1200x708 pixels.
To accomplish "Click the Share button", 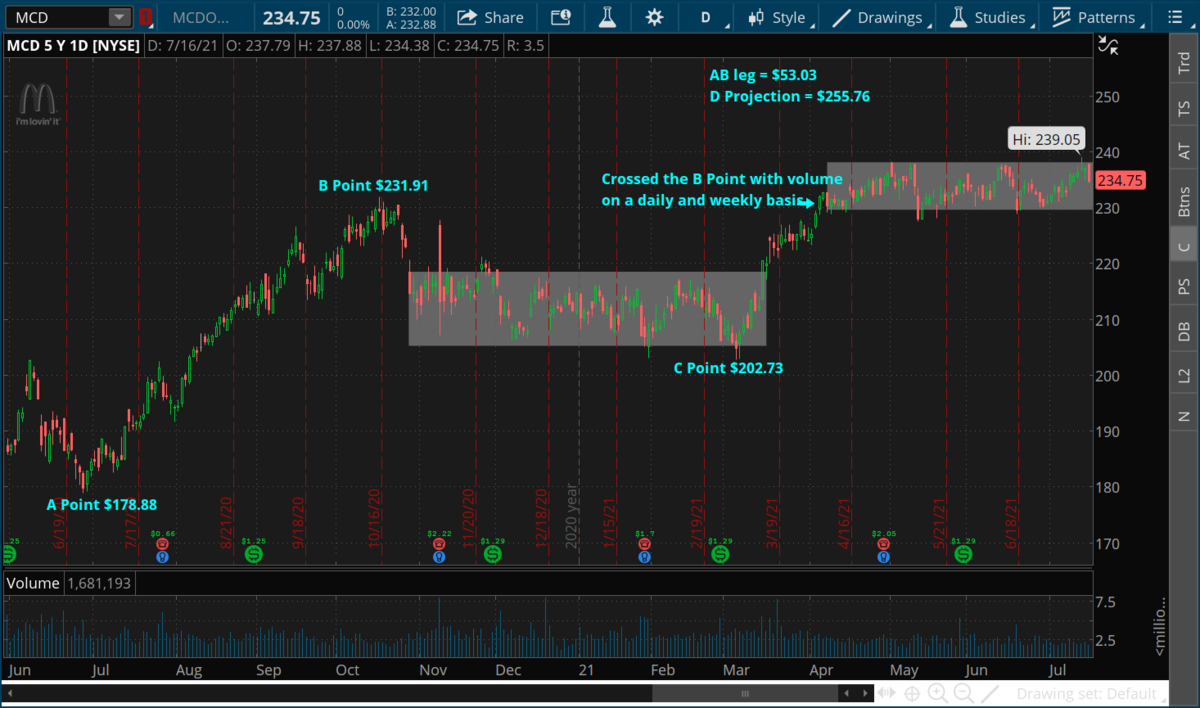I will [491, 17].
